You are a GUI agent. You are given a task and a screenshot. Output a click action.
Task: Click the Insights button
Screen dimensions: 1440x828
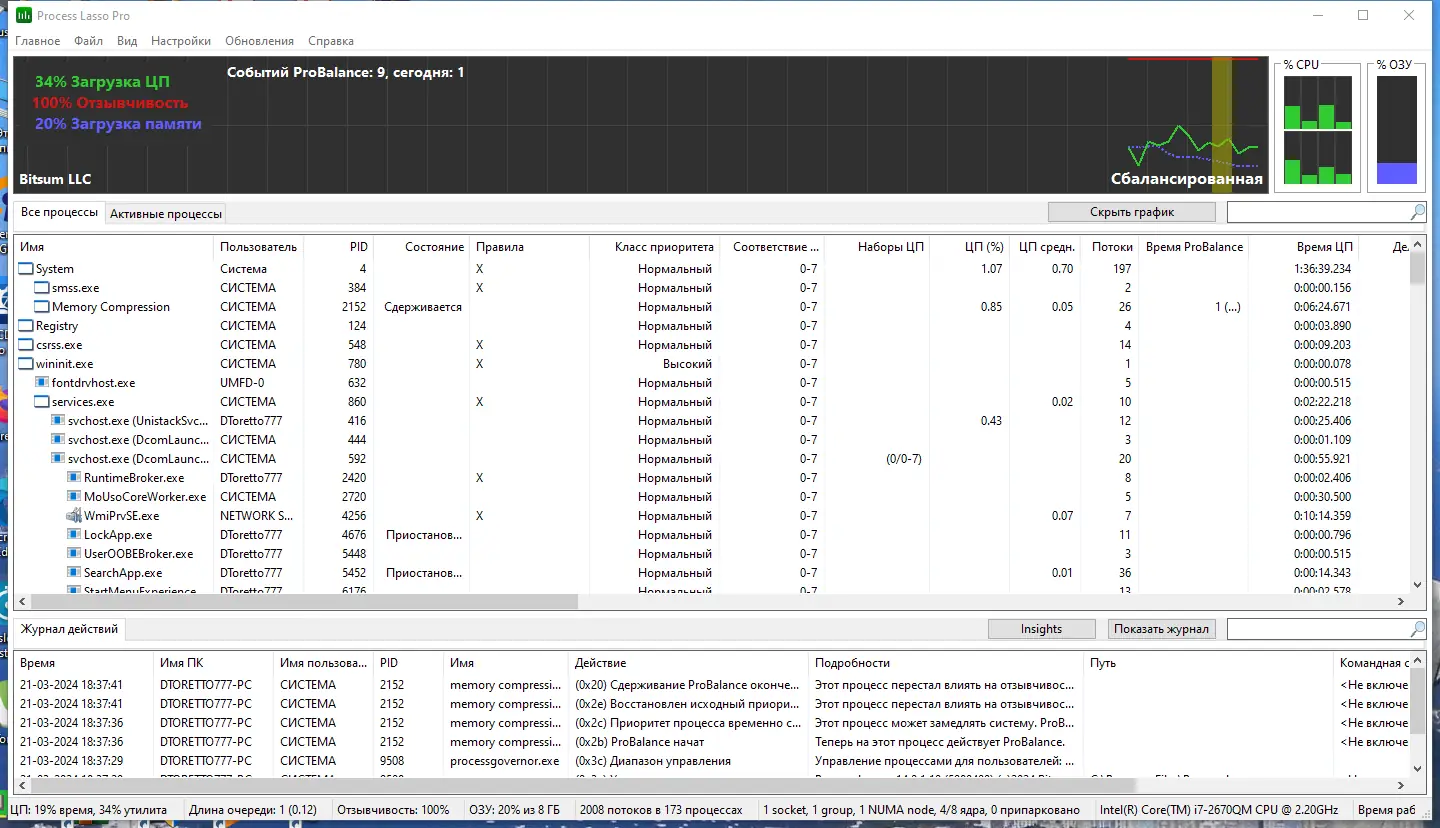1041,629
